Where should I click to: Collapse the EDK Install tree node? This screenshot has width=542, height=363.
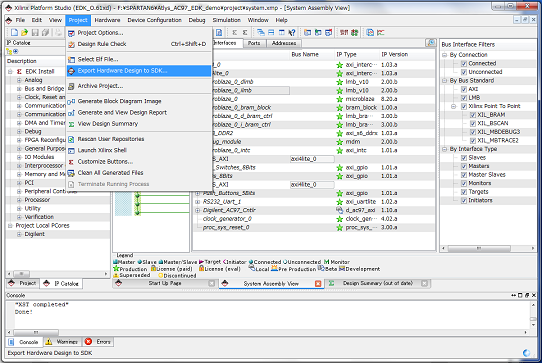pos(10,72)
